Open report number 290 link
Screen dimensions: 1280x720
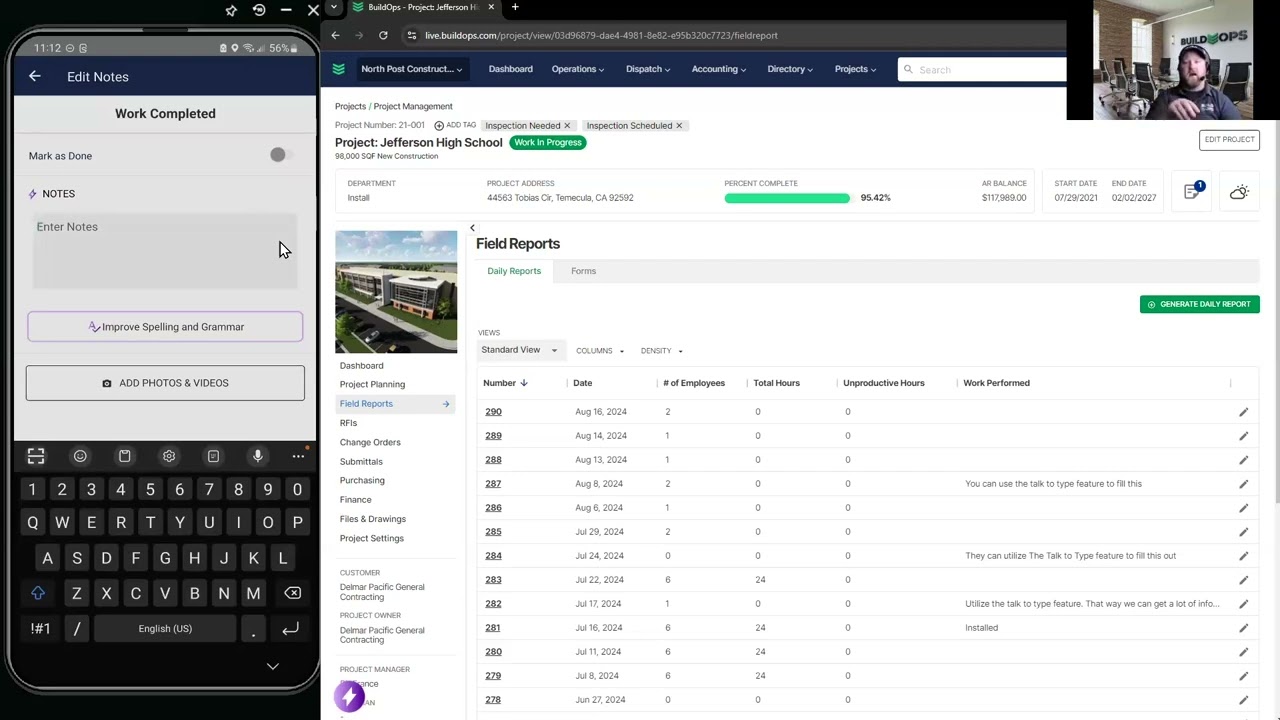point(493,412)
